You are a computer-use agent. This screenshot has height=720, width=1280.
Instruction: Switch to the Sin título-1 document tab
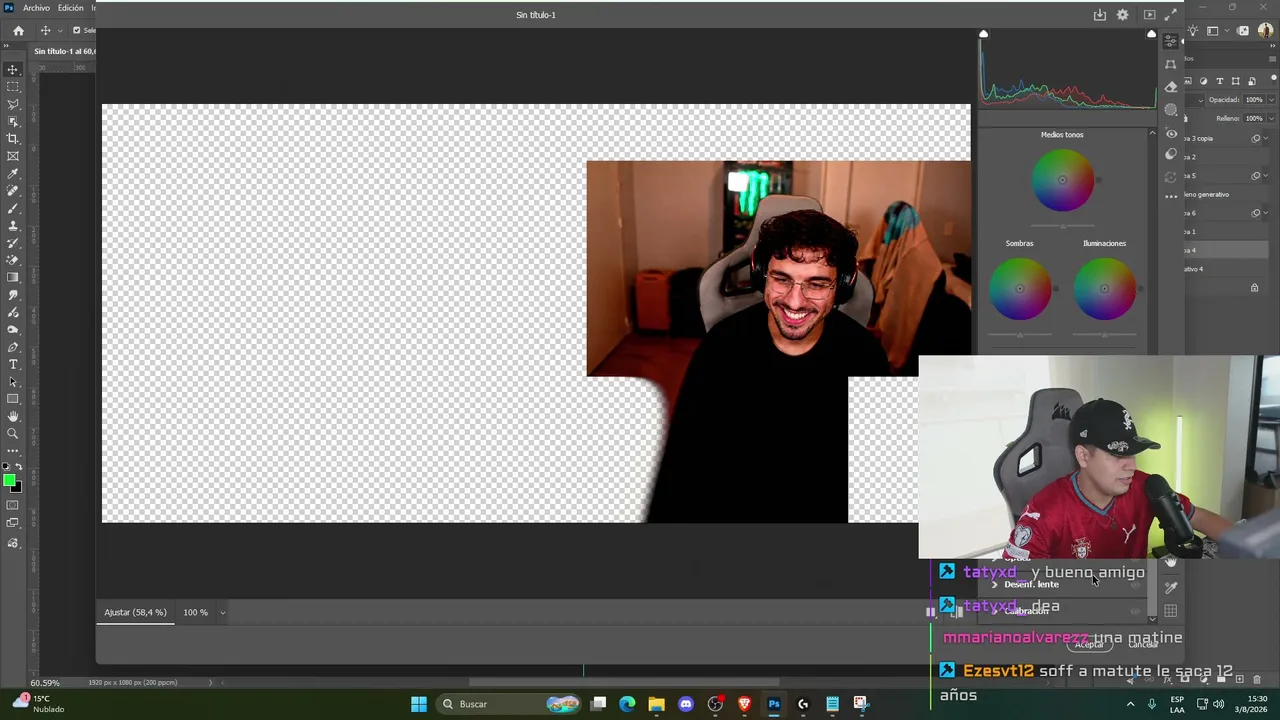tap(64, 51)
